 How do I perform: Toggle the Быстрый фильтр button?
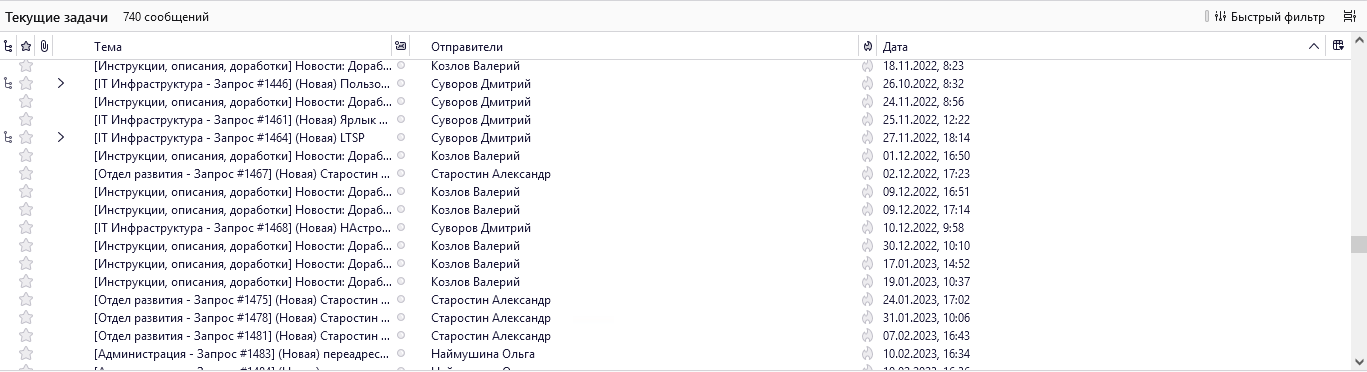pyautogui.click(x=1269, y=17)
